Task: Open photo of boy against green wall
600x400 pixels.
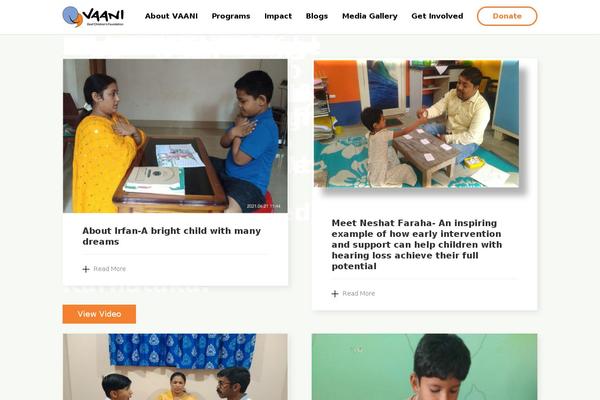Action: point(424,367)
